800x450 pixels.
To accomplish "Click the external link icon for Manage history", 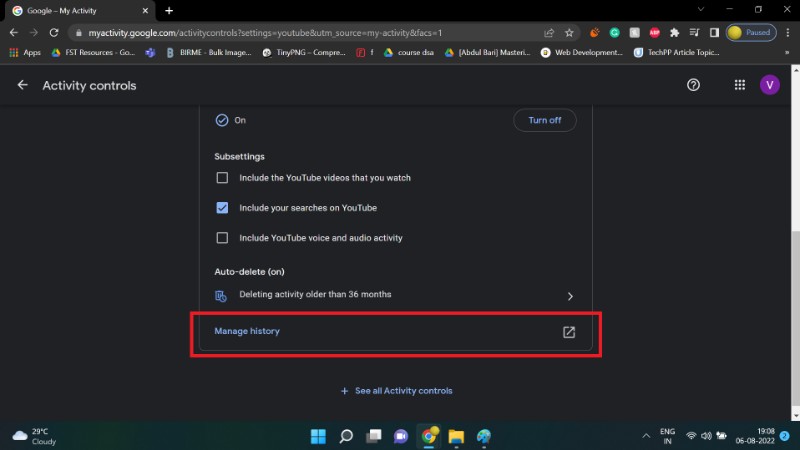I will [x=569, y=332].
